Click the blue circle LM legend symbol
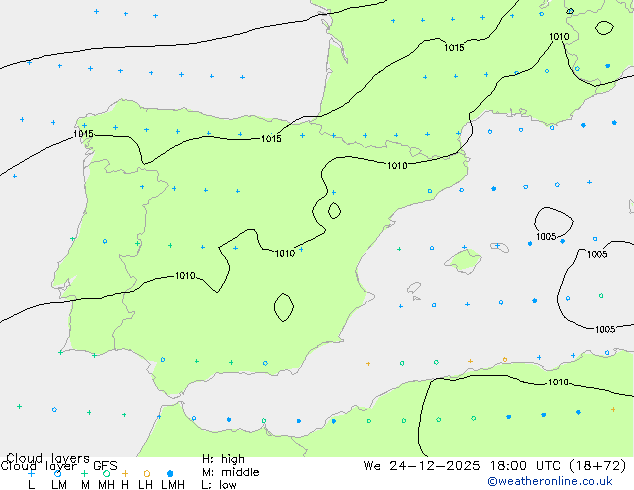 (x=57, y=473)
